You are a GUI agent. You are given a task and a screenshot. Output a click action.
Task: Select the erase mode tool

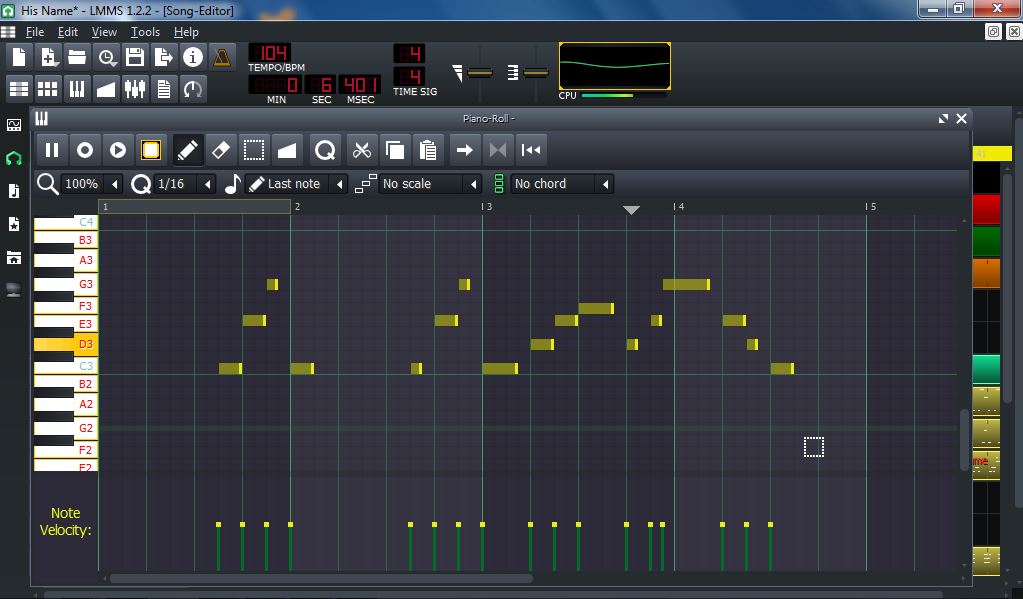click(x=221, y=150)
